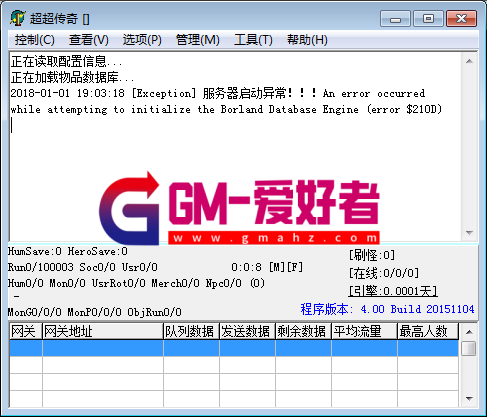Click the gateway table scroll-up arrow
Image resolution: width=487 pixels, height=417 pixels.
[469, 332]
